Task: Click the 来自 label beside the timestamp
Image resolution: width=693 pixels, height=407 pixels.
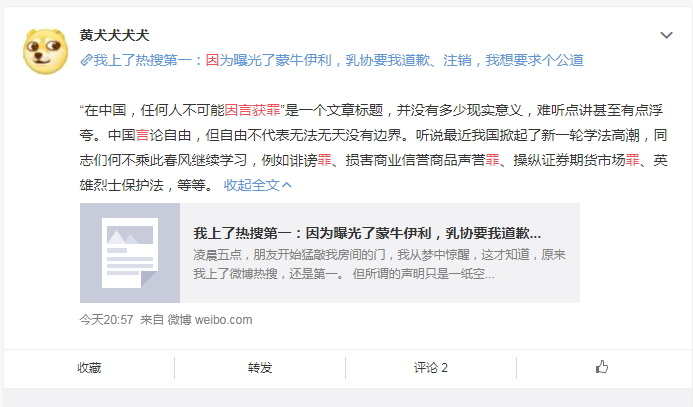Action: coord(152,320)
